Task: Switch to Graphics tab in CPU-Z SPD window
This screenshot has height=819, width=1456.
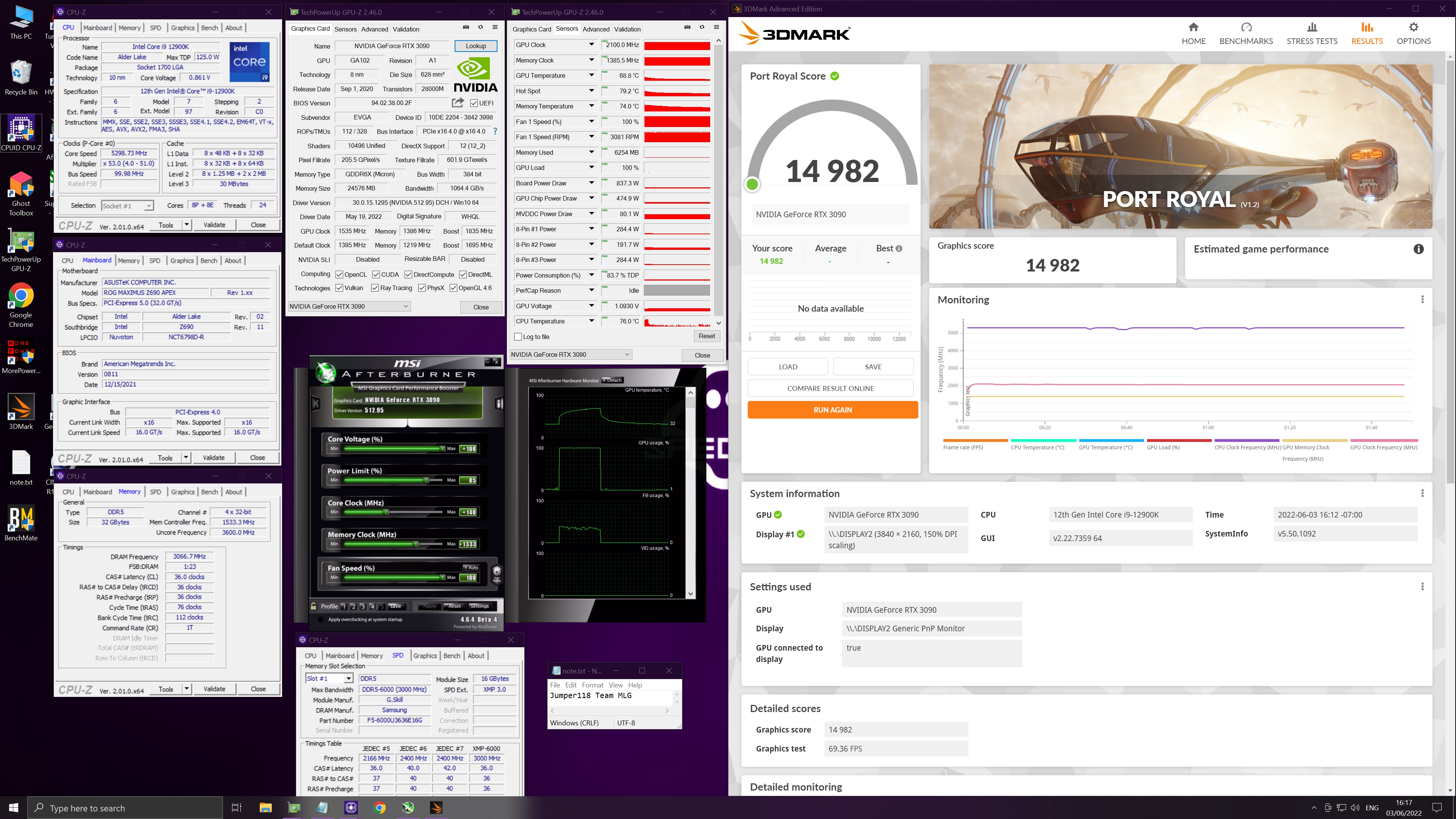Action: (x=425, y=656)
